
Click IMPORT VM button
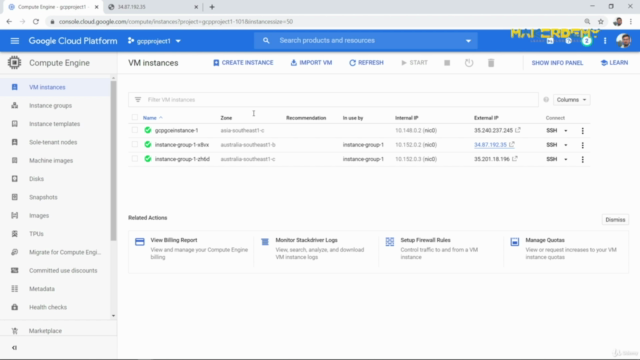(x=311, y=63)
